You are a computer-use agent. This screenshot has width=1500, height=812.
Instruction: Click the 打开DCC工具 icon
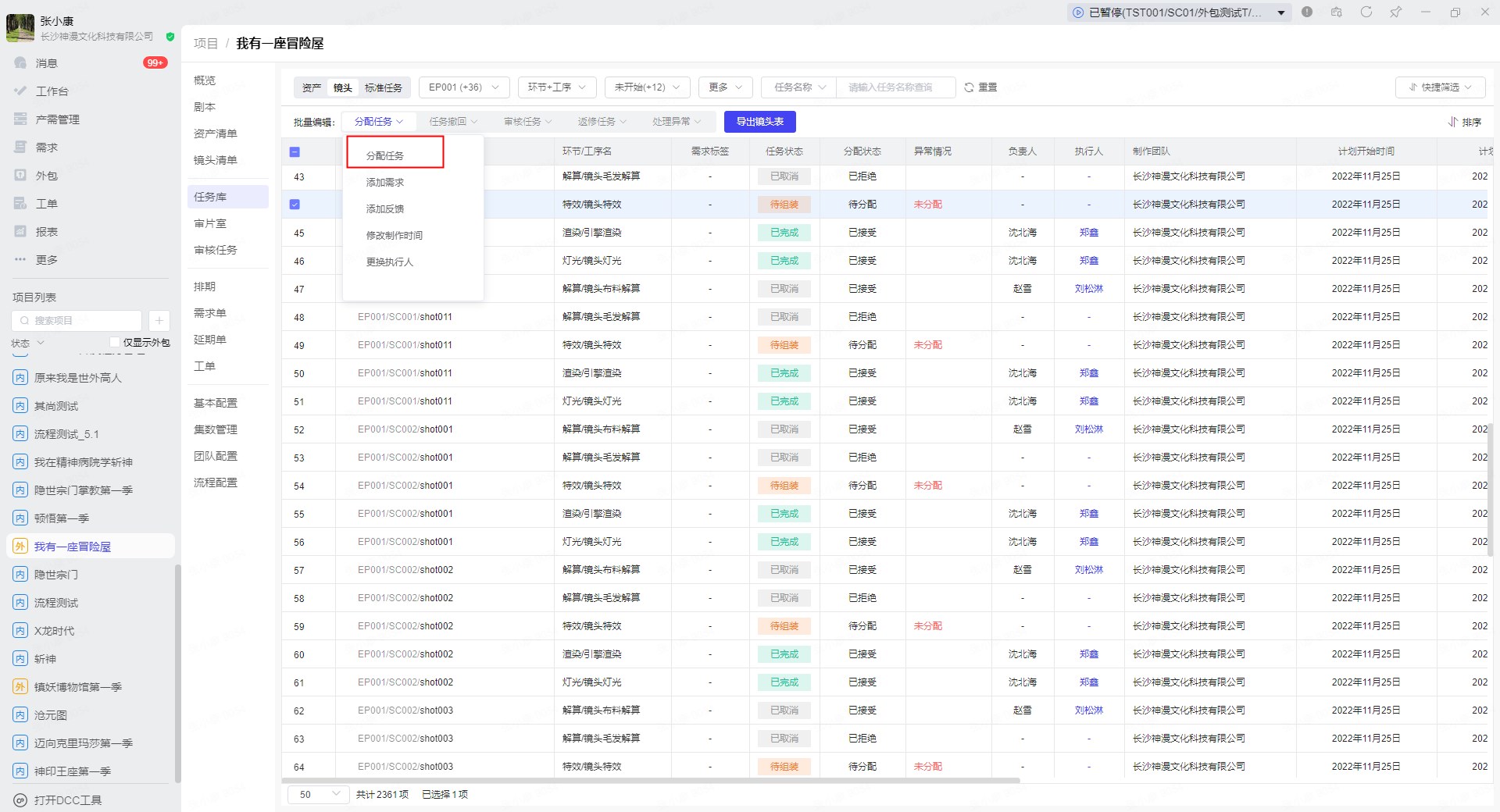pyautogui.click(x=20, y=800)
